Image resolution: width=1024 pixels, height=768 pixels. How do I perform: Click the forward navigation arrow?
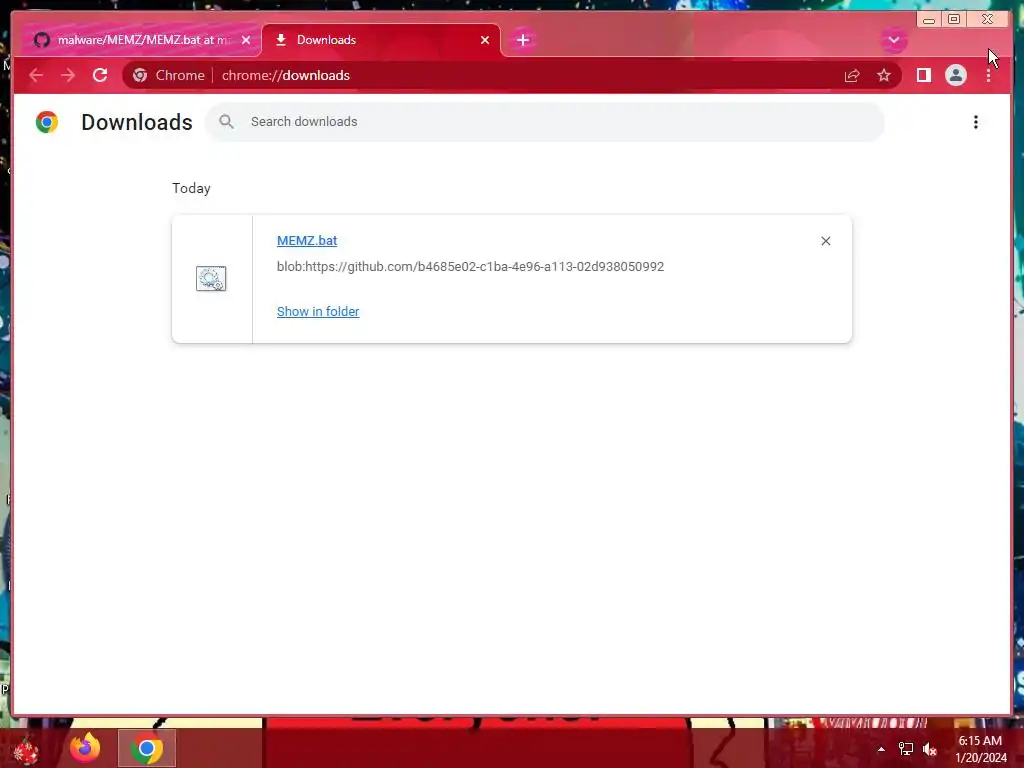point(68,75)
